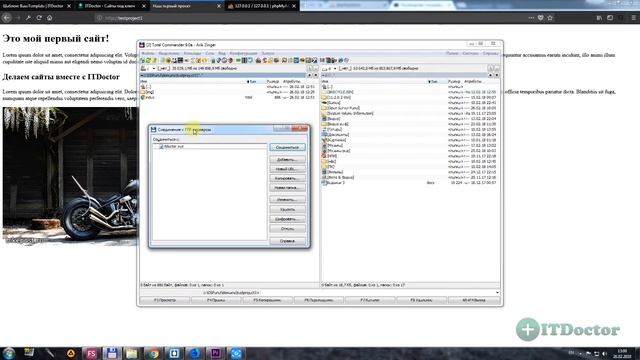Open Google Chrome from the taskbar

click(153, 353)
